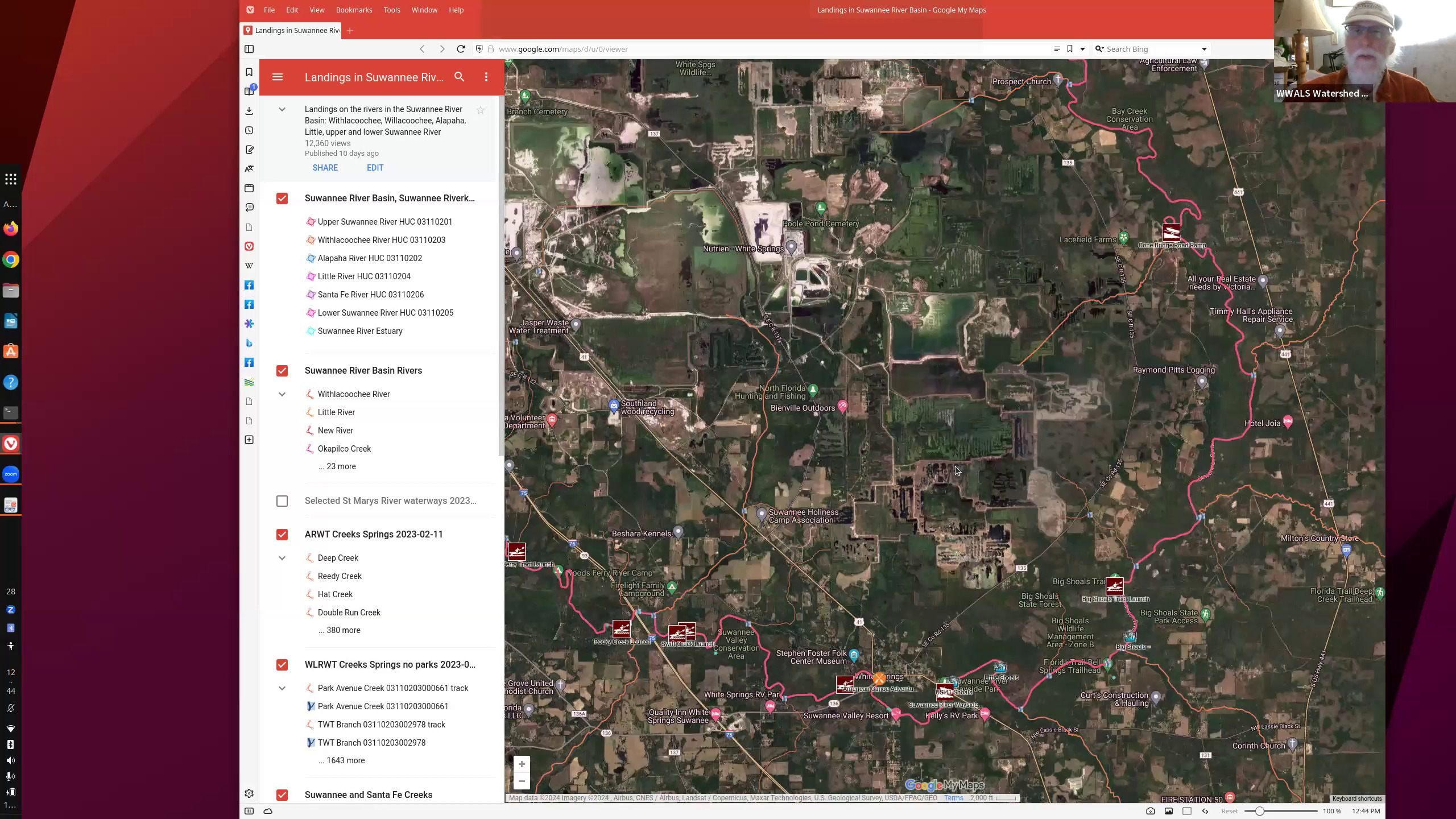1456x819 pixels.
Task: Select the Landings in Suwannee River tab
Action: 291,31
